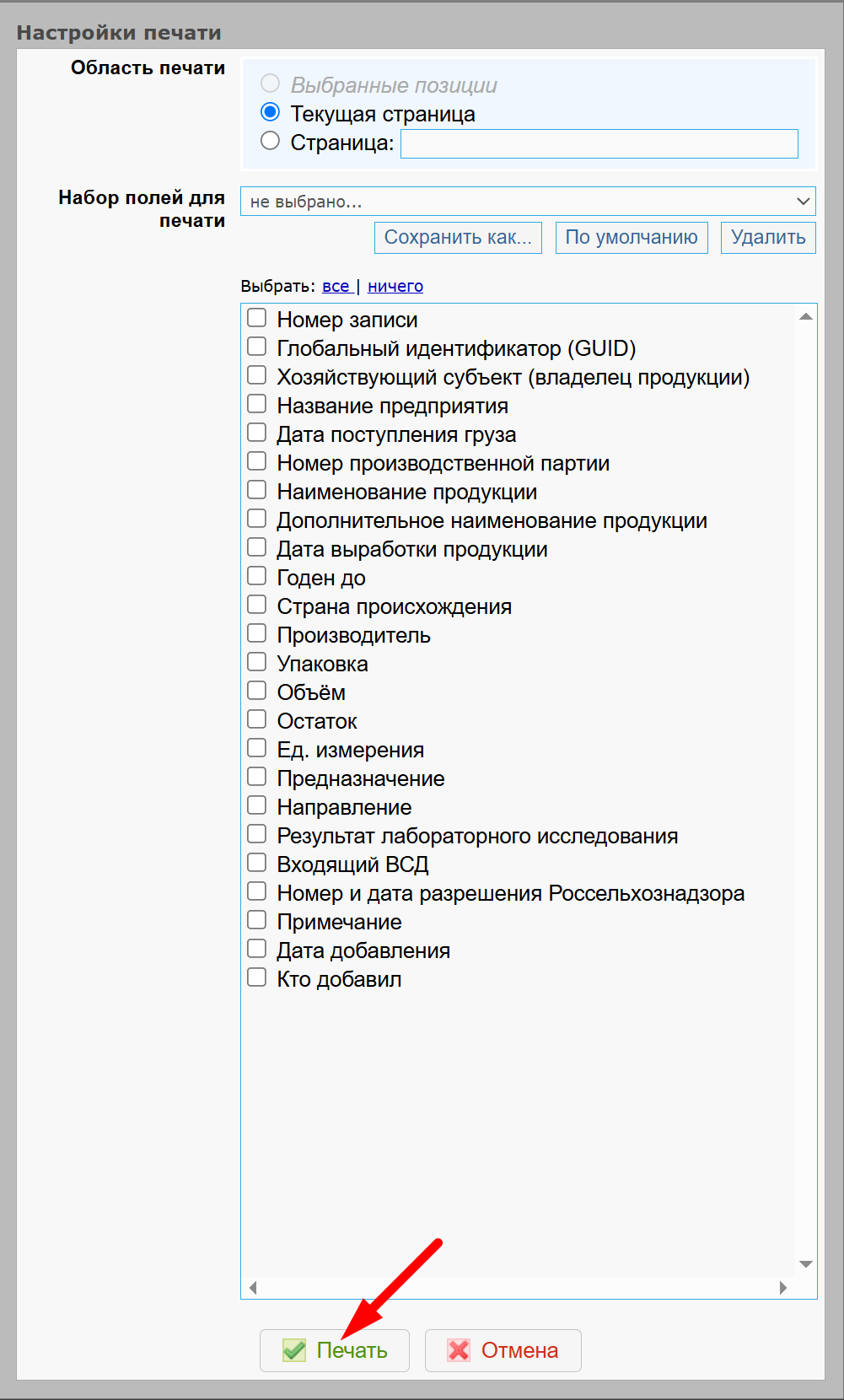Choose the 'Страница:' radio button
The width and height of the screenshot is (844, 1400).
tap(270, 141)
